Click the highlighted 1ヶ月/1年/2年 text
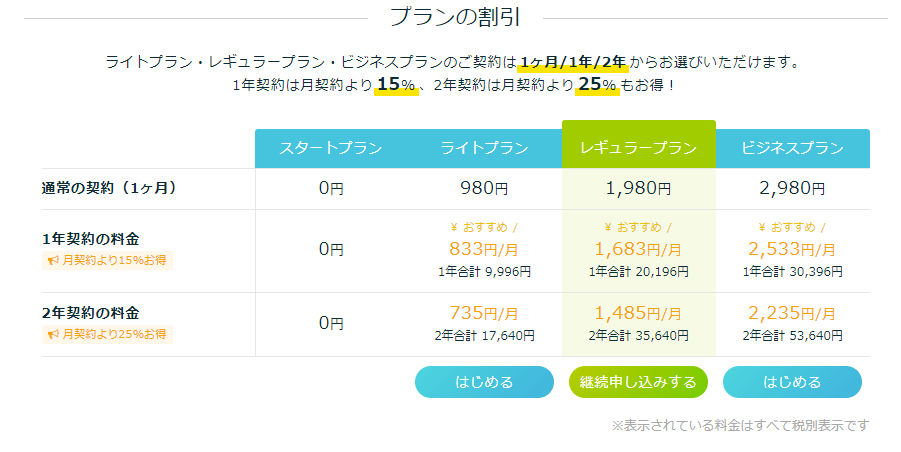The width and height of the screenshot is (901, 452). pos(573,62)
